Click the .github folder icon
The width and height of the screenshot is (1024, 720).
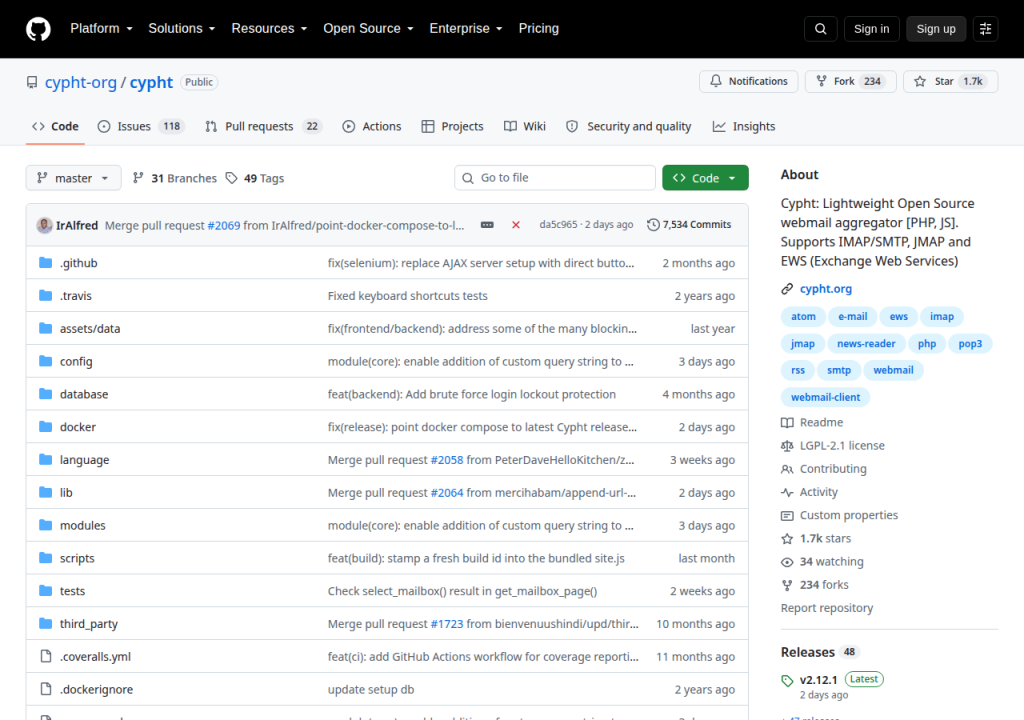pyautogui.click(x=46, y=263)
